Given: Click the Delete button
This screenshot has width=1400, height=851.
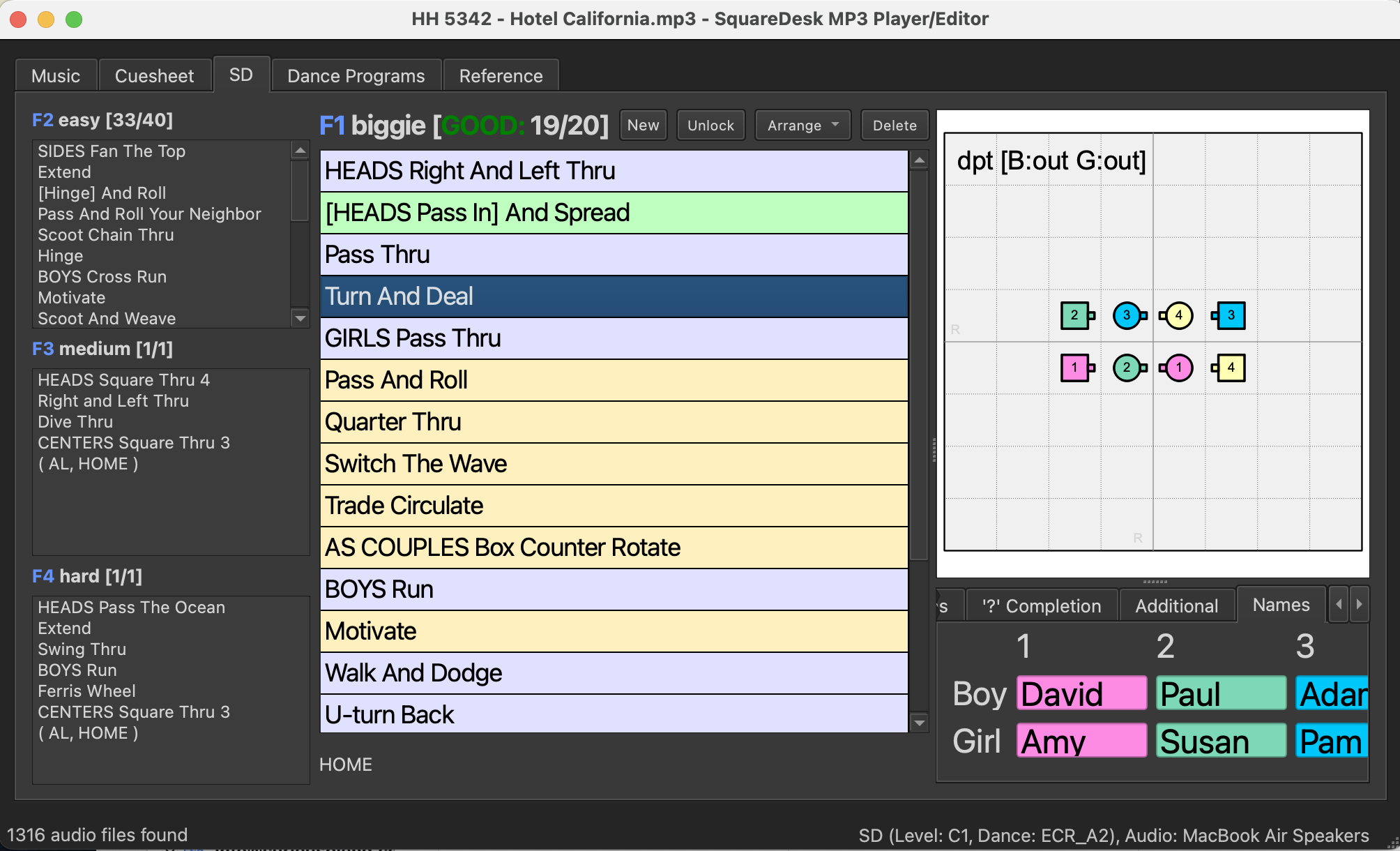Looking at the screenshot, I should click(895, 125).
